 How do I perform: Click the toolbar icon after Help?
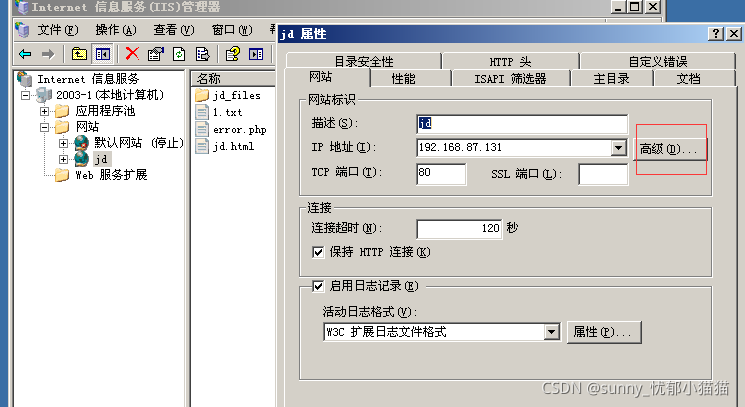point(256,54)
